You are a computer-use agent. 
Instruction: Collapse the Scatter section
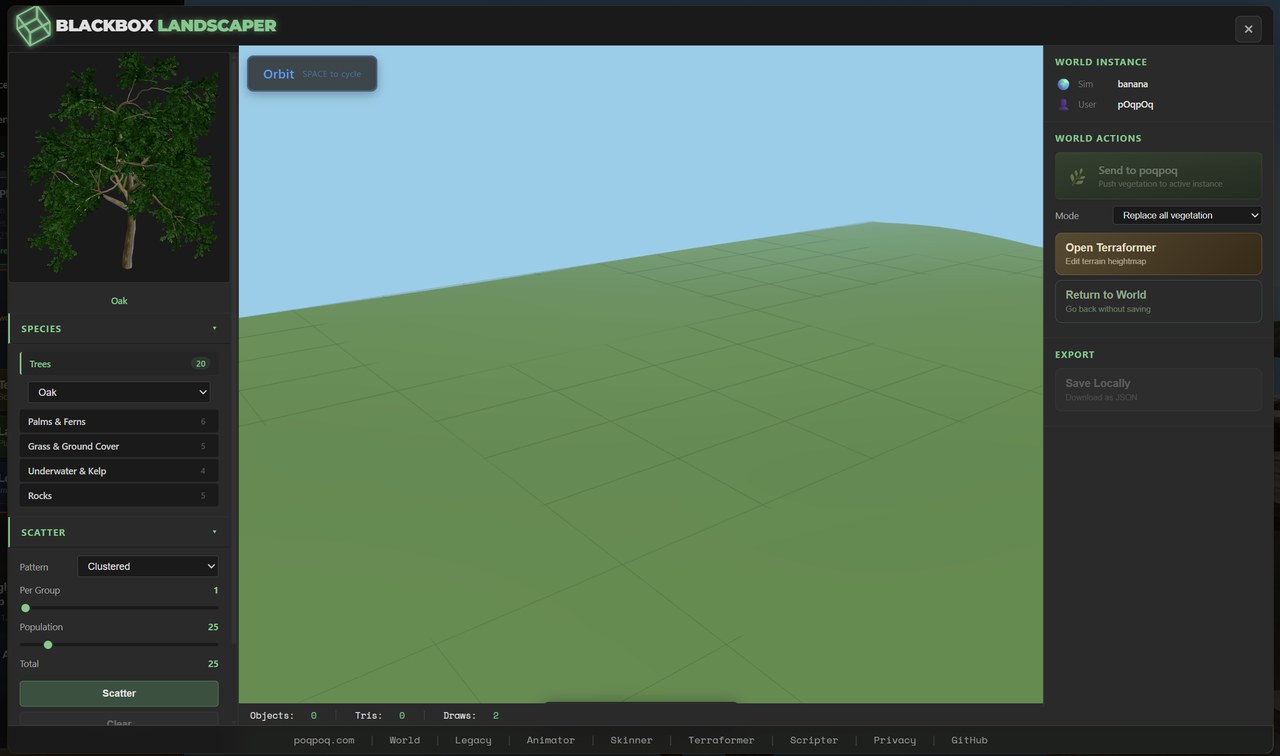pos(119,532)
